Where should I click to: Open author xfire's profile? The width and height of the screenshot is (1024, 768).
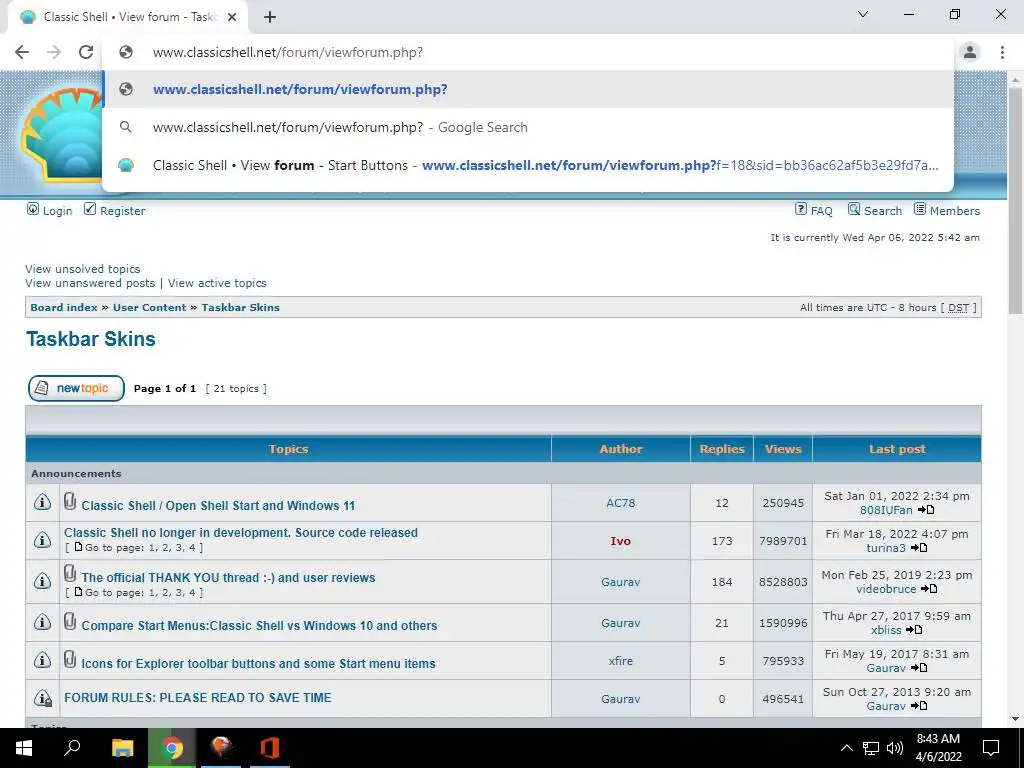(620, 661)
